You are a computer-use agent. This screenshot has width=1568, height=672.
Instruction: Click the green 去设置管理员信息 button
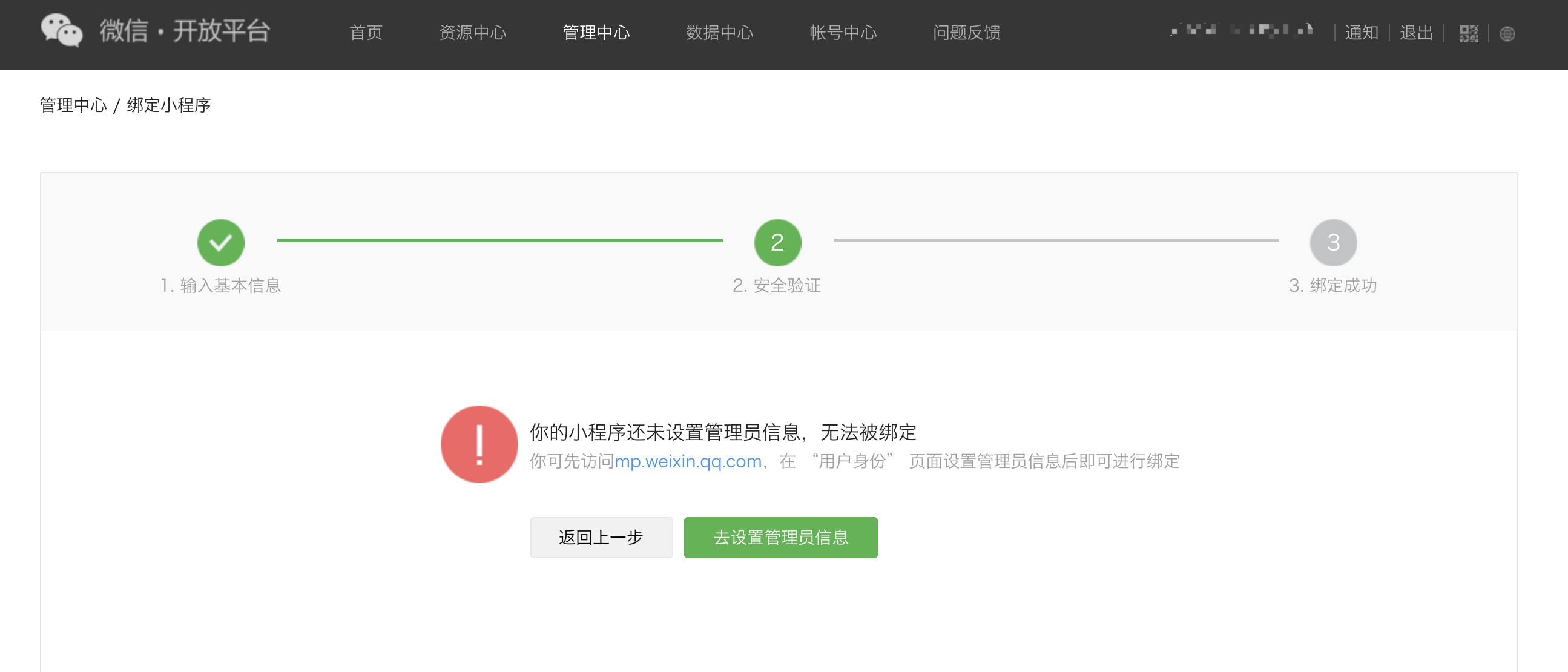tap(780, 537)
